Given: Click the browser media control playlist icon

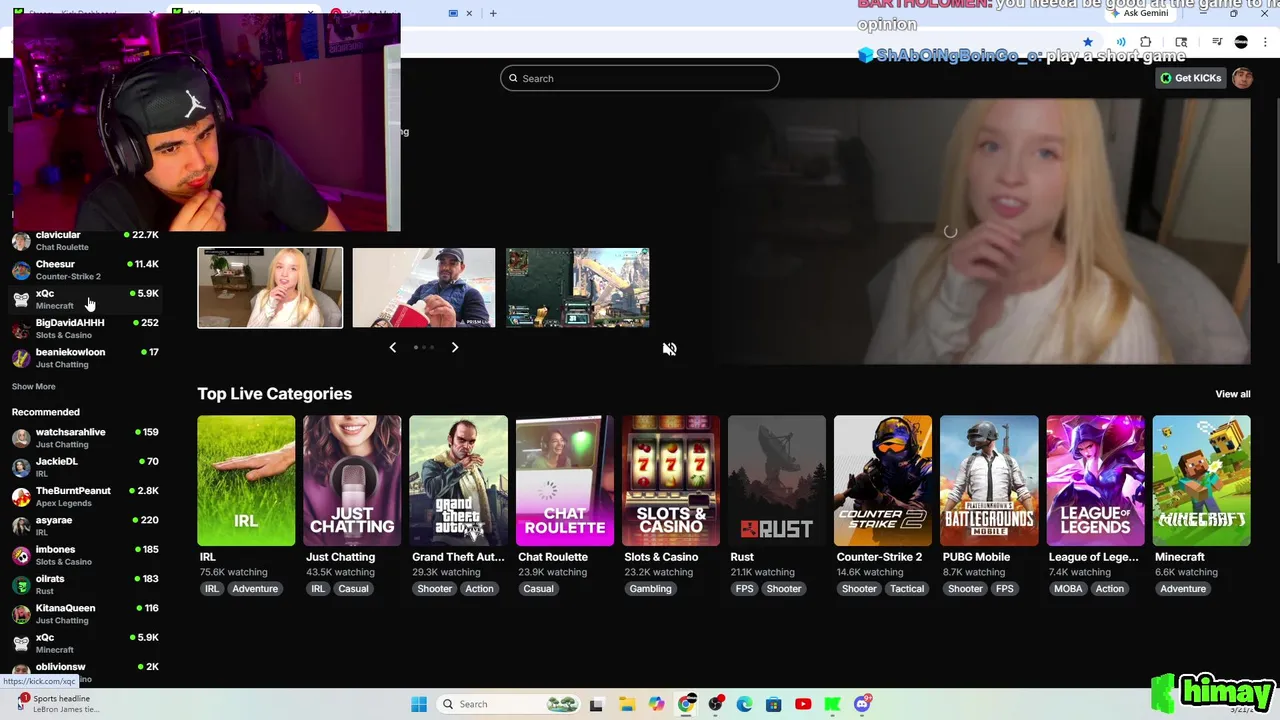Looking at the screenshot, I should [1217, 42].
